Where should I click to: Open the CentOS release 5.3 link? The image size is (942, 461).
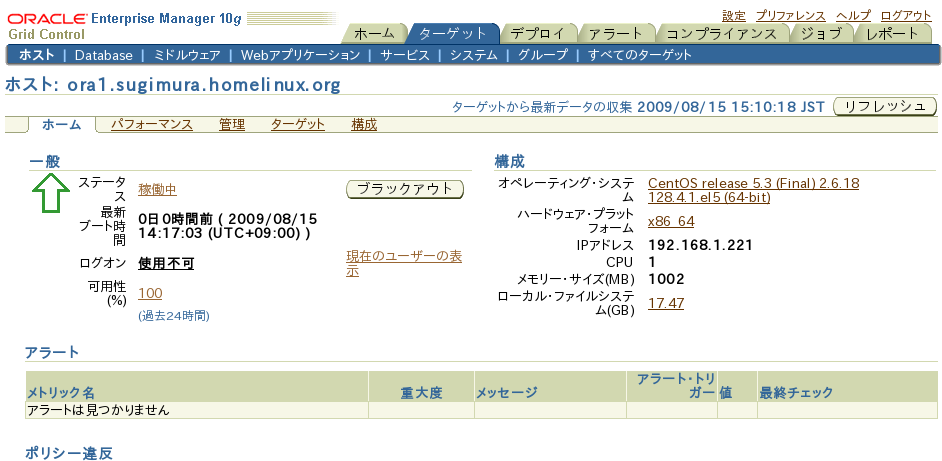753,190
